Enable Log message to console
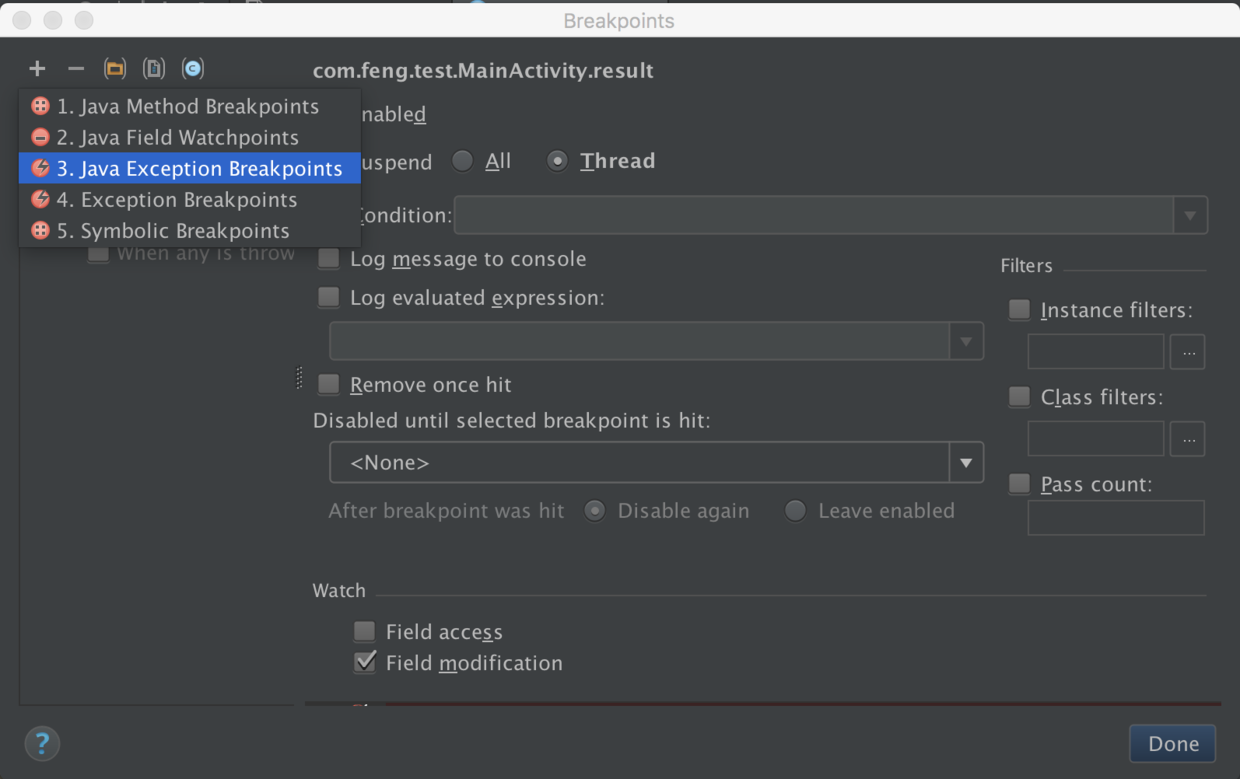Viewport: 1240px width, 779px height. 329,258
